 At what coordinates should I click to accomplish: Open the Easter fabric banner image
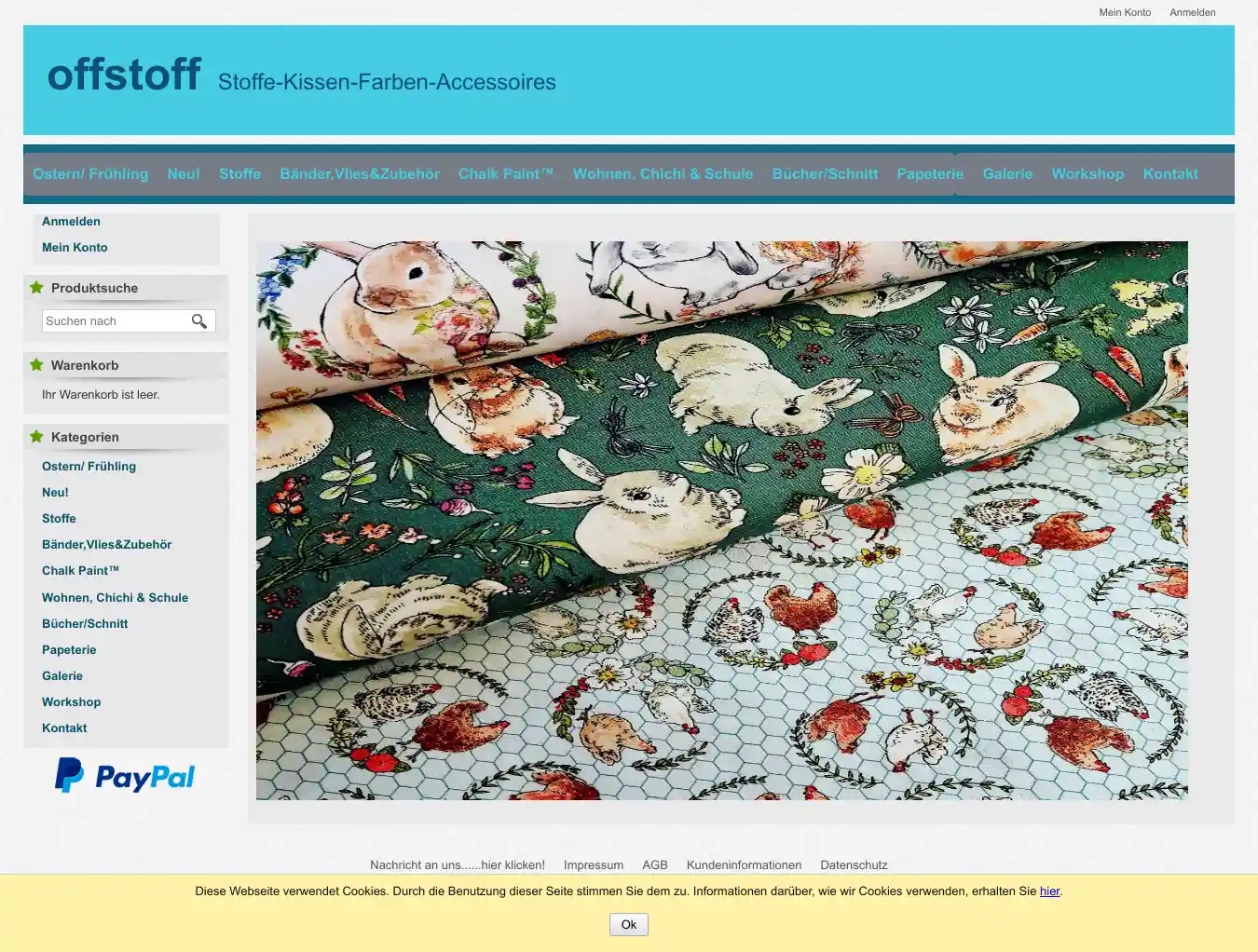721,520
